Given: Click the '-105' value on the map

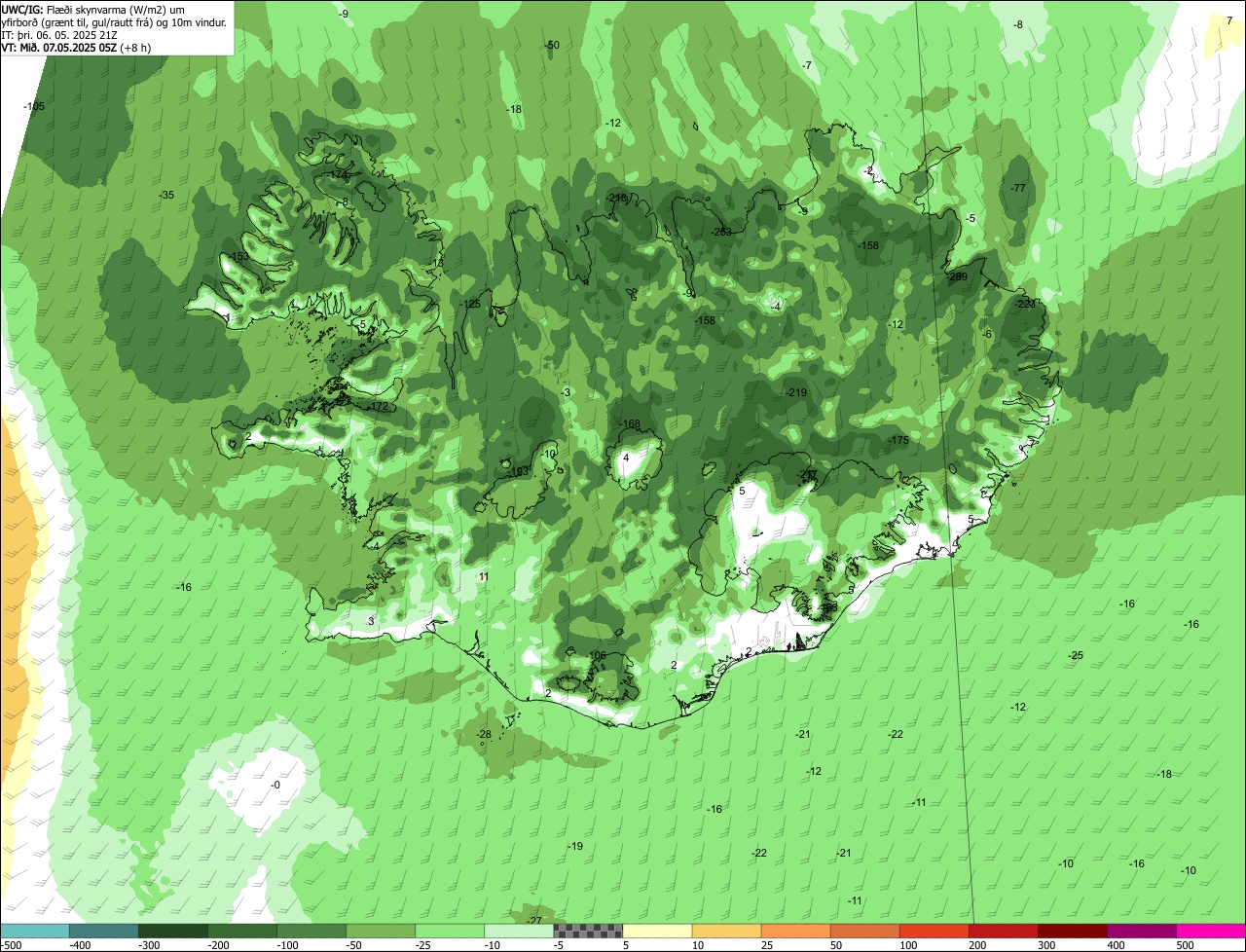Looking at the screenshot, I should pos(34,107).
